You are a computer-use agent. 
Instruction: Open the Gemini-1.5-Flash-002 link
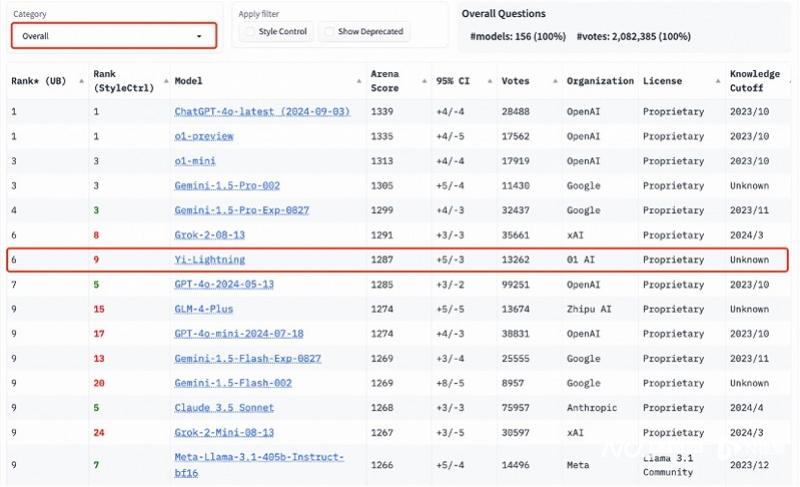pos(233,383)
